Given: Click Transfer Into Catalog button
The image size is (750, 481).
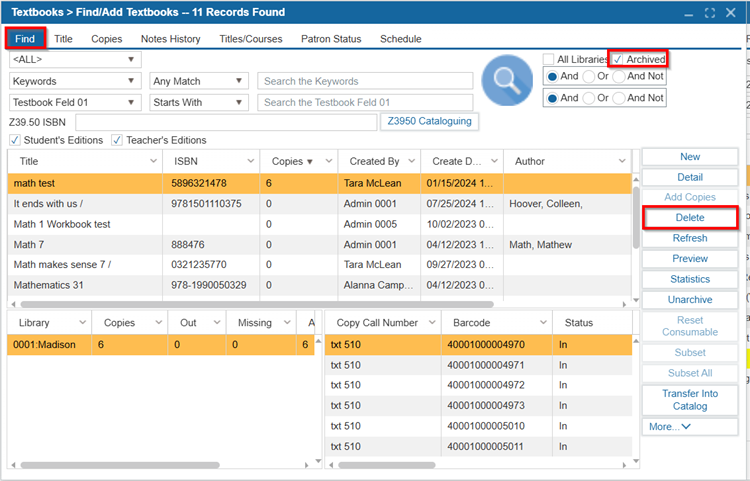Looking at the screenshot, I should click(x=690, y=400).
